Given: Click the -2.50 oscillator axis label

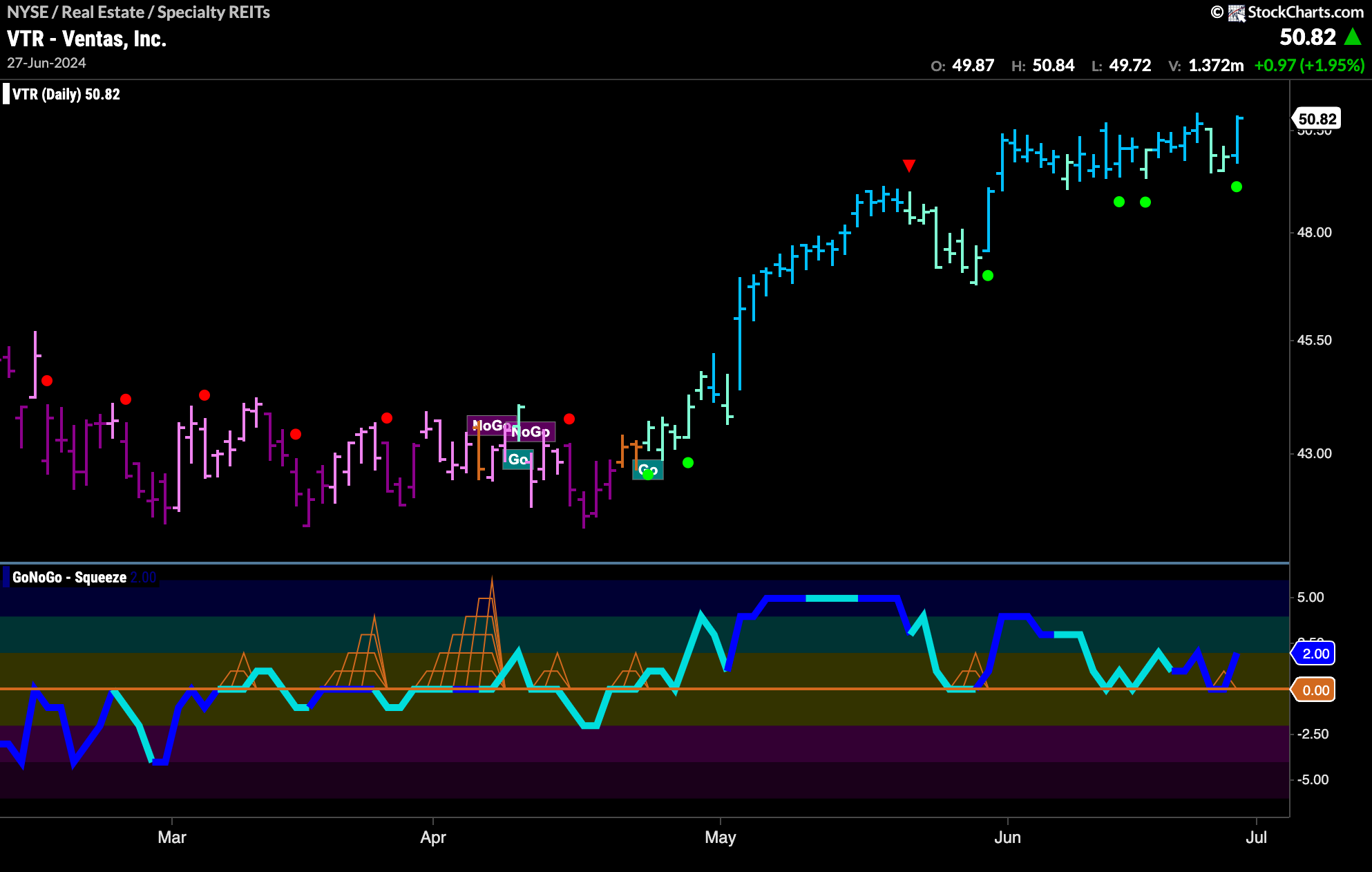Looking at the screenshot, I should point(1313,734).
